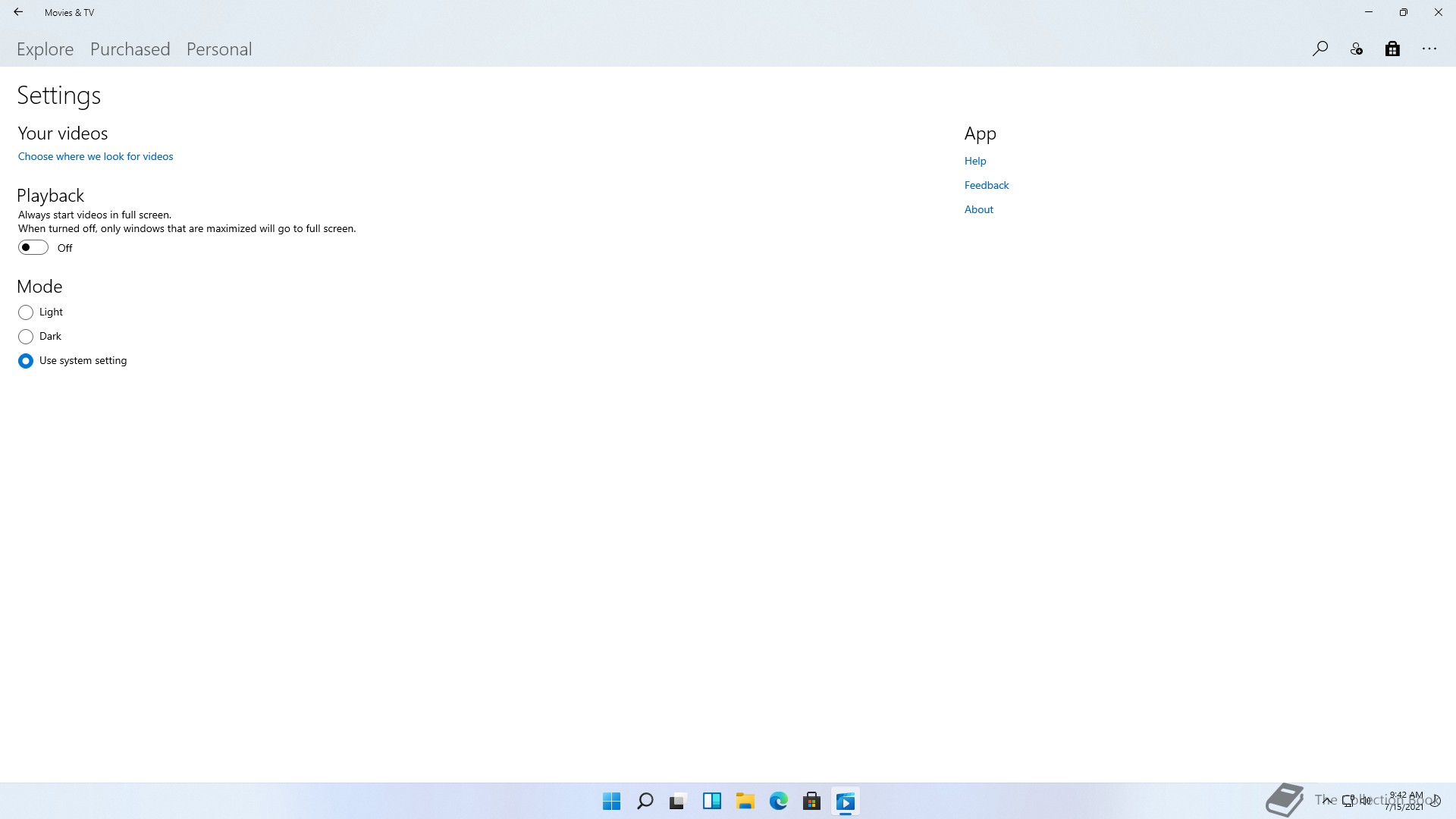1456x819 pixels.
Task: Switch to the Purchased tab
Action: (130, 49)
